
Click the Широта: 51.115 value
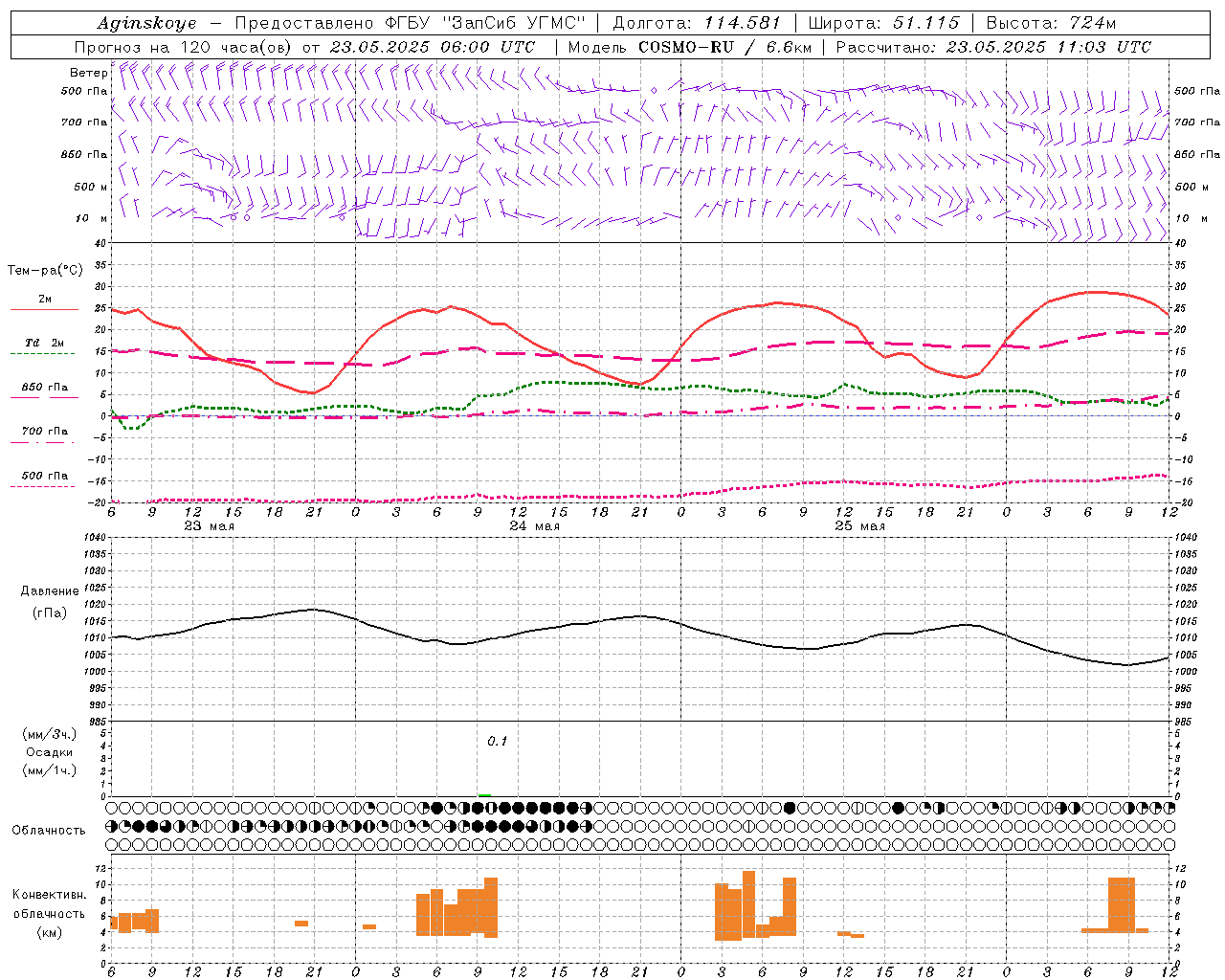[x=883, y=23]
